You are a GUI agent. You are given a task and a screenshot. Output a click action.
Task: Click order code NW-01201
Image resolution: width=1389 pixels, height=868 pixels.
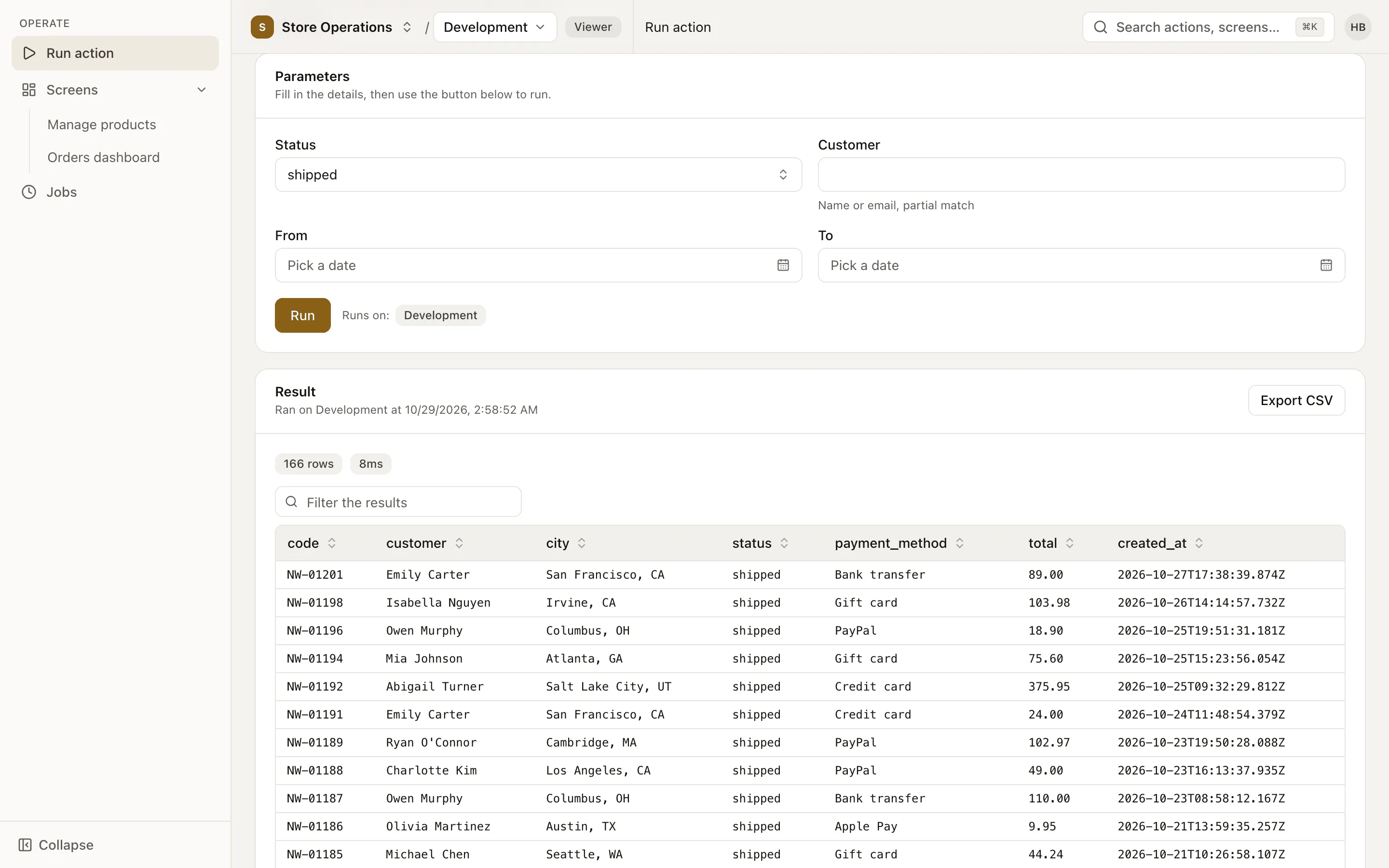[315, 575]
